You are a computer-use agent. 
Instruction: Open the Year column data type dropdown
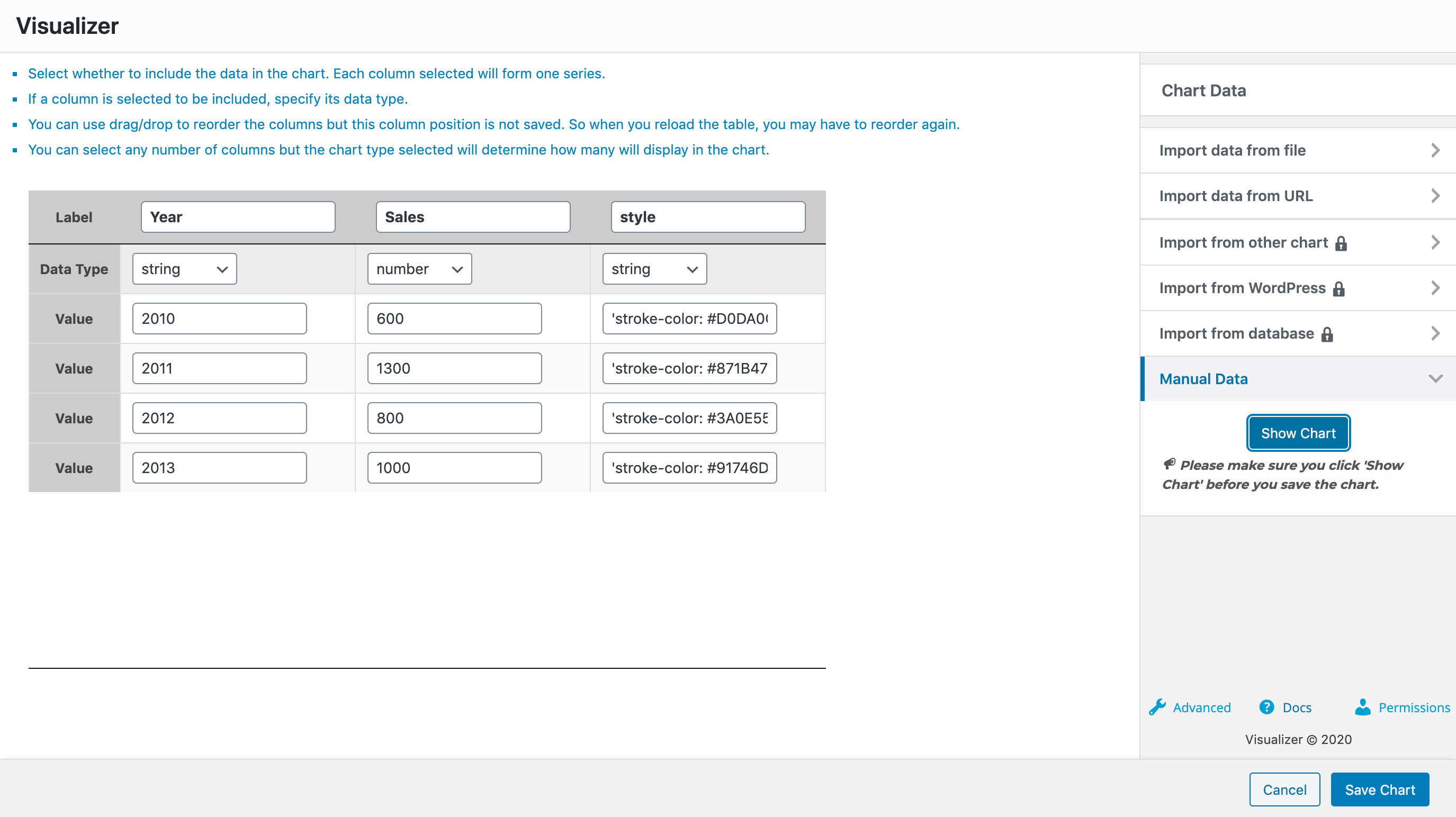(184, 269)
